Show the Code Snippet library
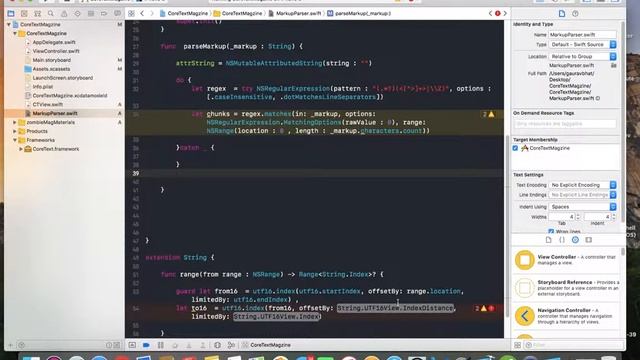 [562, 240]
